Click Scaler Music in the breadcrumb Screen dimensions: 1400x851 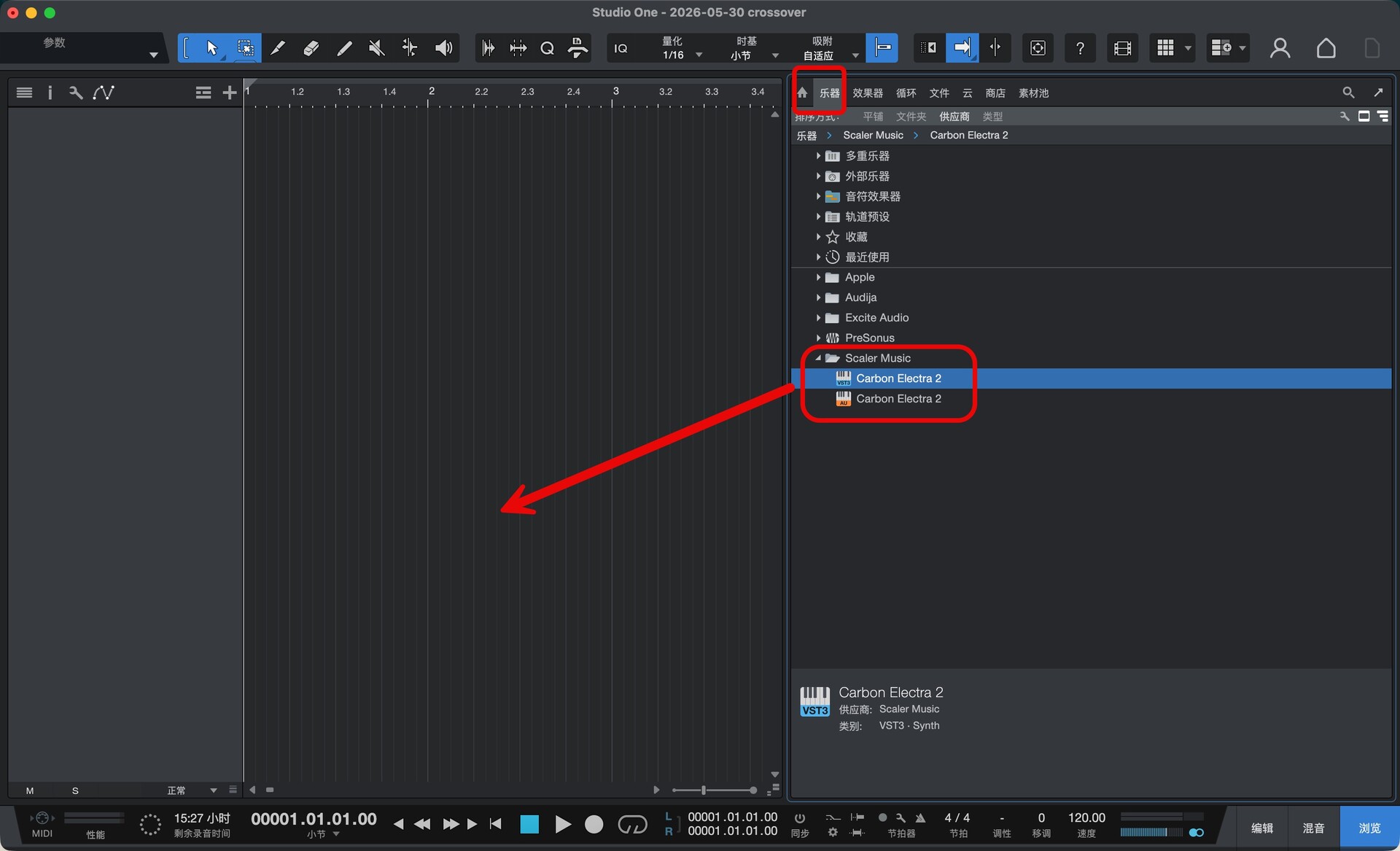[x=873, y=135]
